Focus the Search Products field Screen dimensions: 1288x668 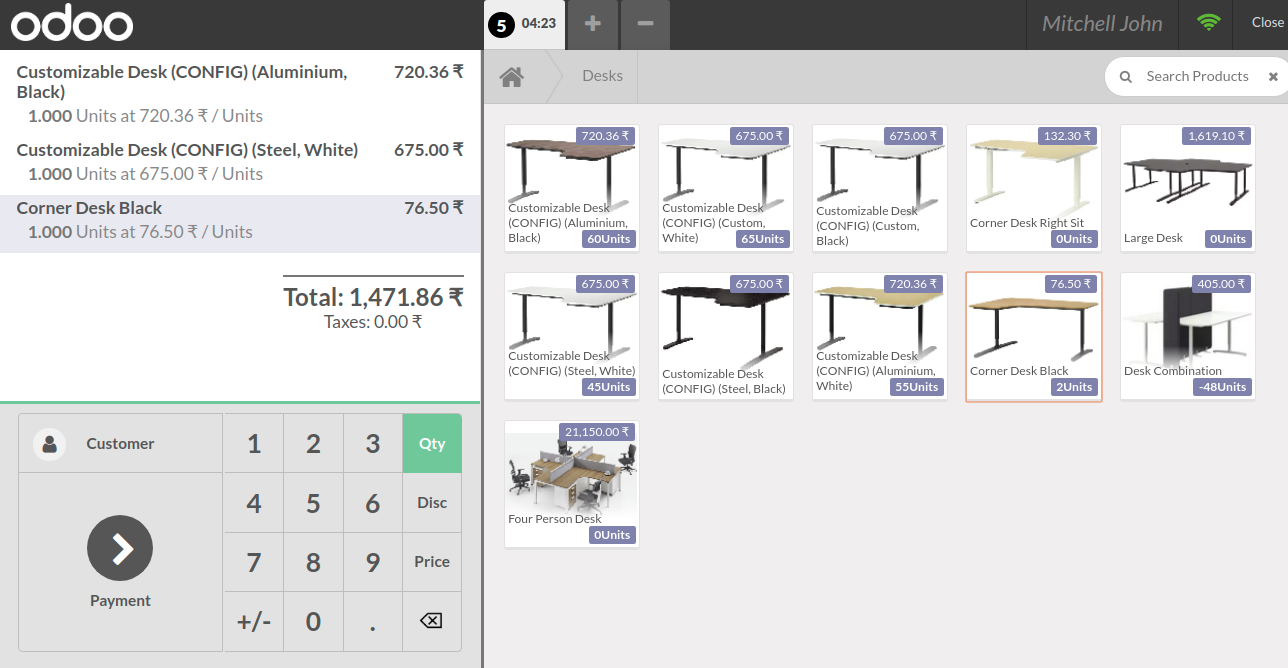click(x=1197, y=77)
